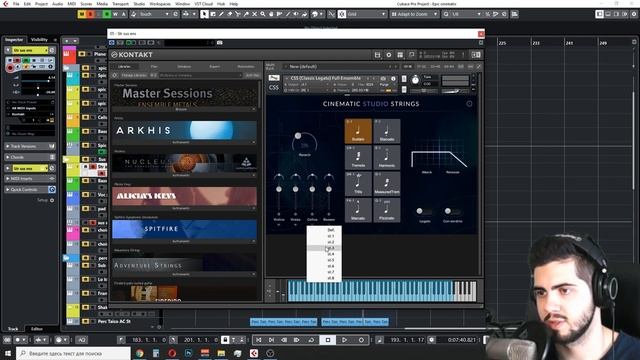Select the Mute X tool
This screenshot has height=360, width=640.
[254, 14]
